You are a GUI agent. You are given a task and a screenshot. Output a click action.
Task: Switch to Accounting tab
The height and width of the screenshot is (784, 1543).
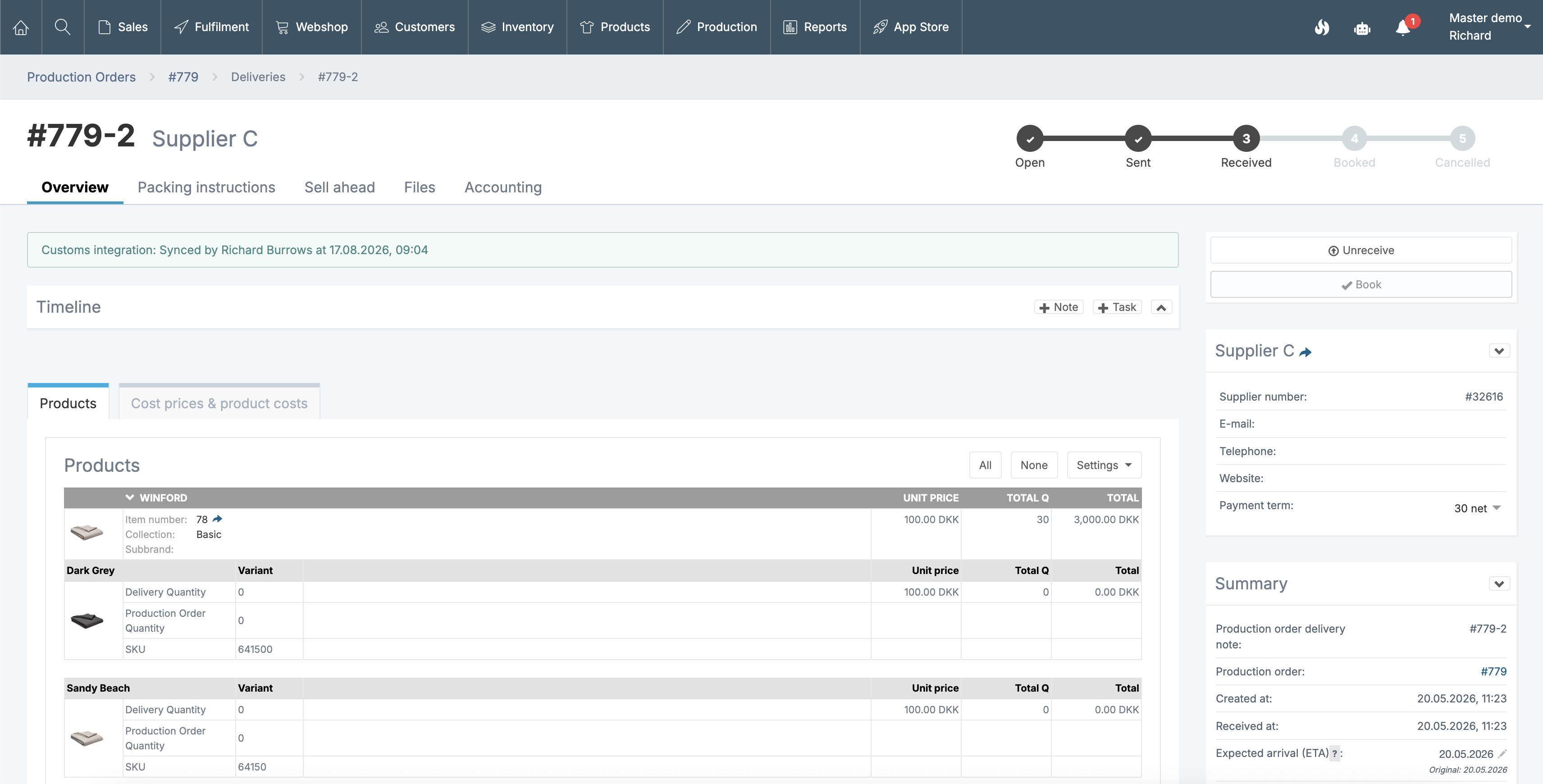503,187
